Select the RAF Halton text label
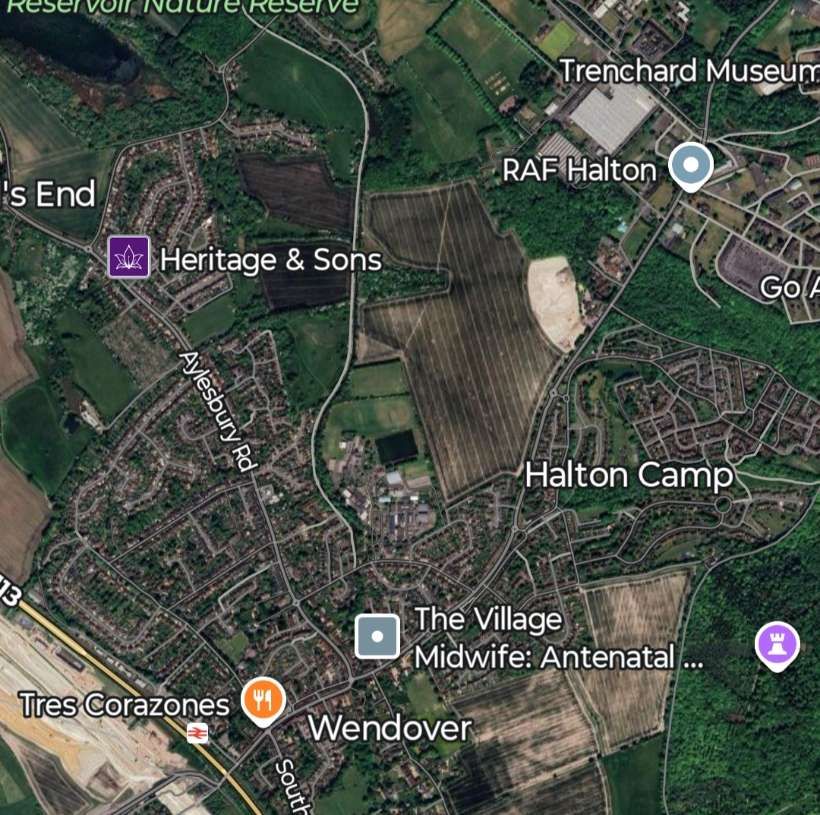Screen dimensions: 820x815 [x=579, y=171]
